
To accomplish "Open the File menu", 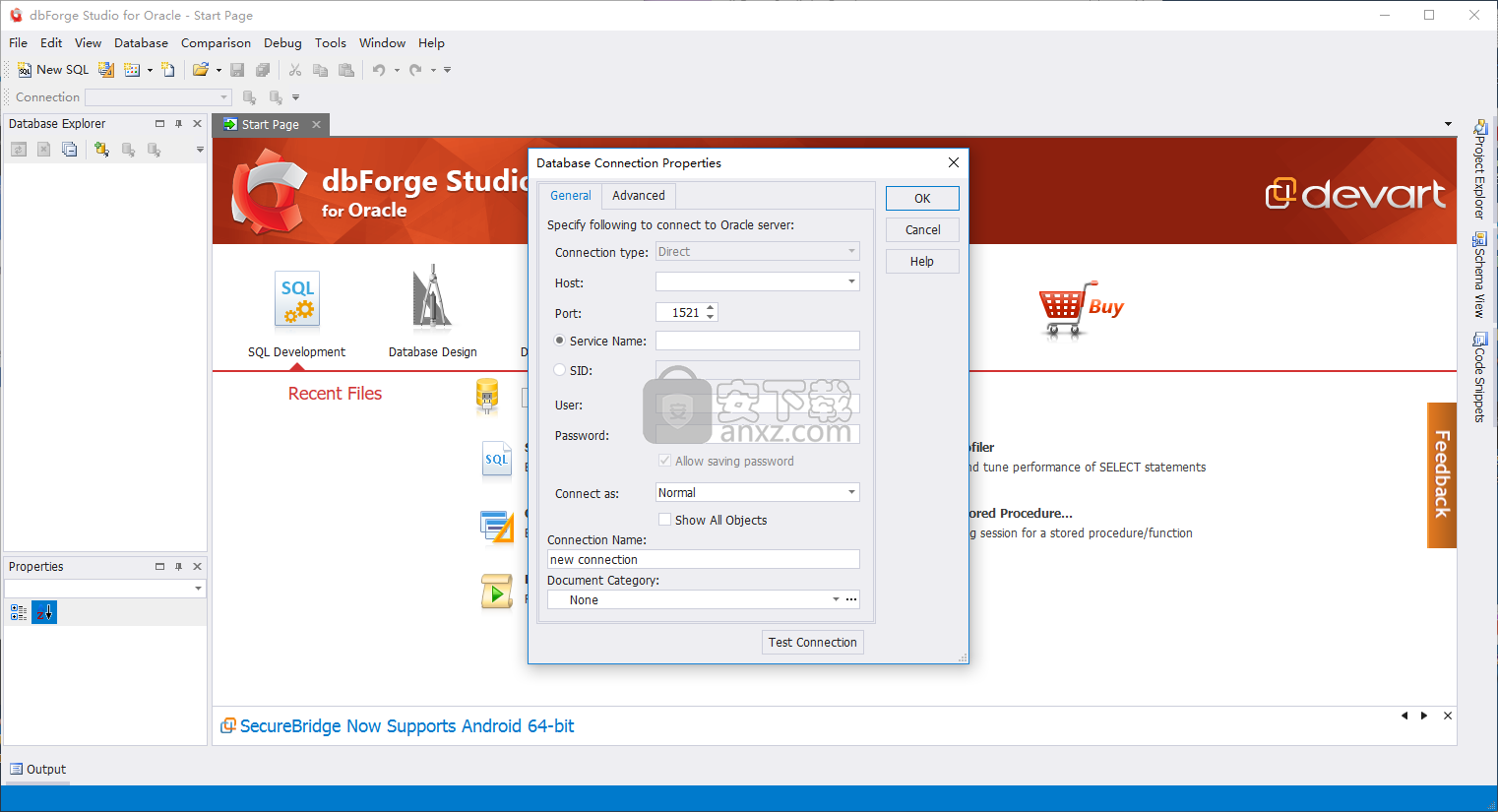I will tap(18, 43).
